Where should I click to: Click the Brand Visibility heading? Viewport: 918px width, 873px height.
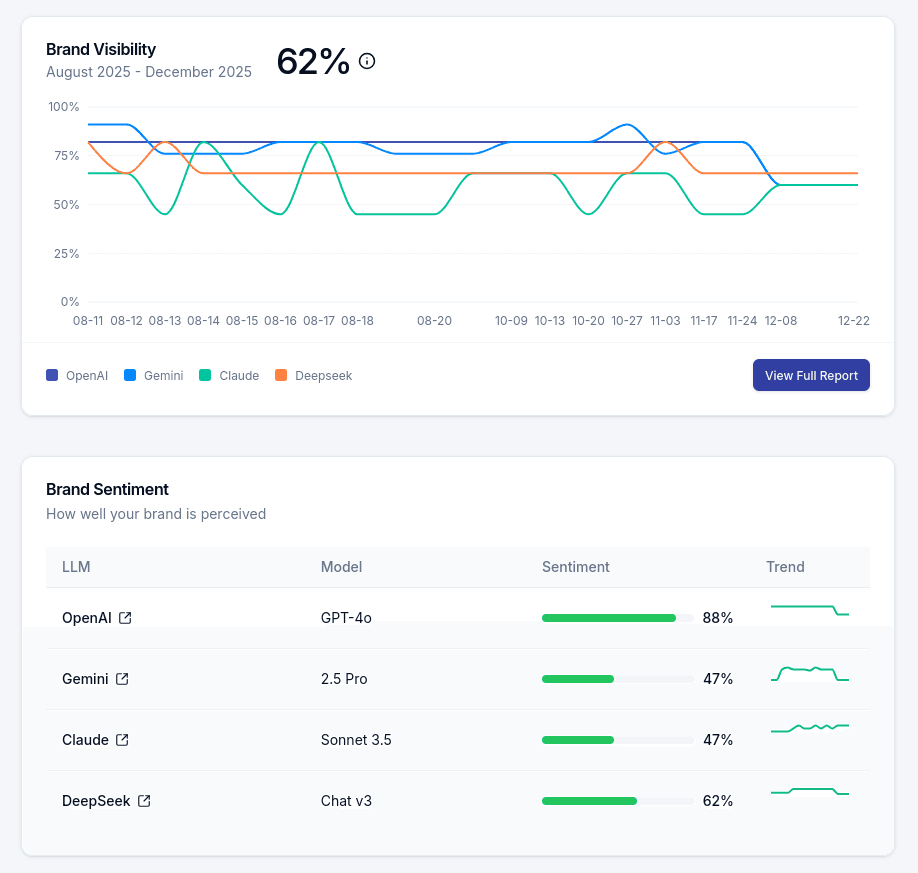coord(101,49)
